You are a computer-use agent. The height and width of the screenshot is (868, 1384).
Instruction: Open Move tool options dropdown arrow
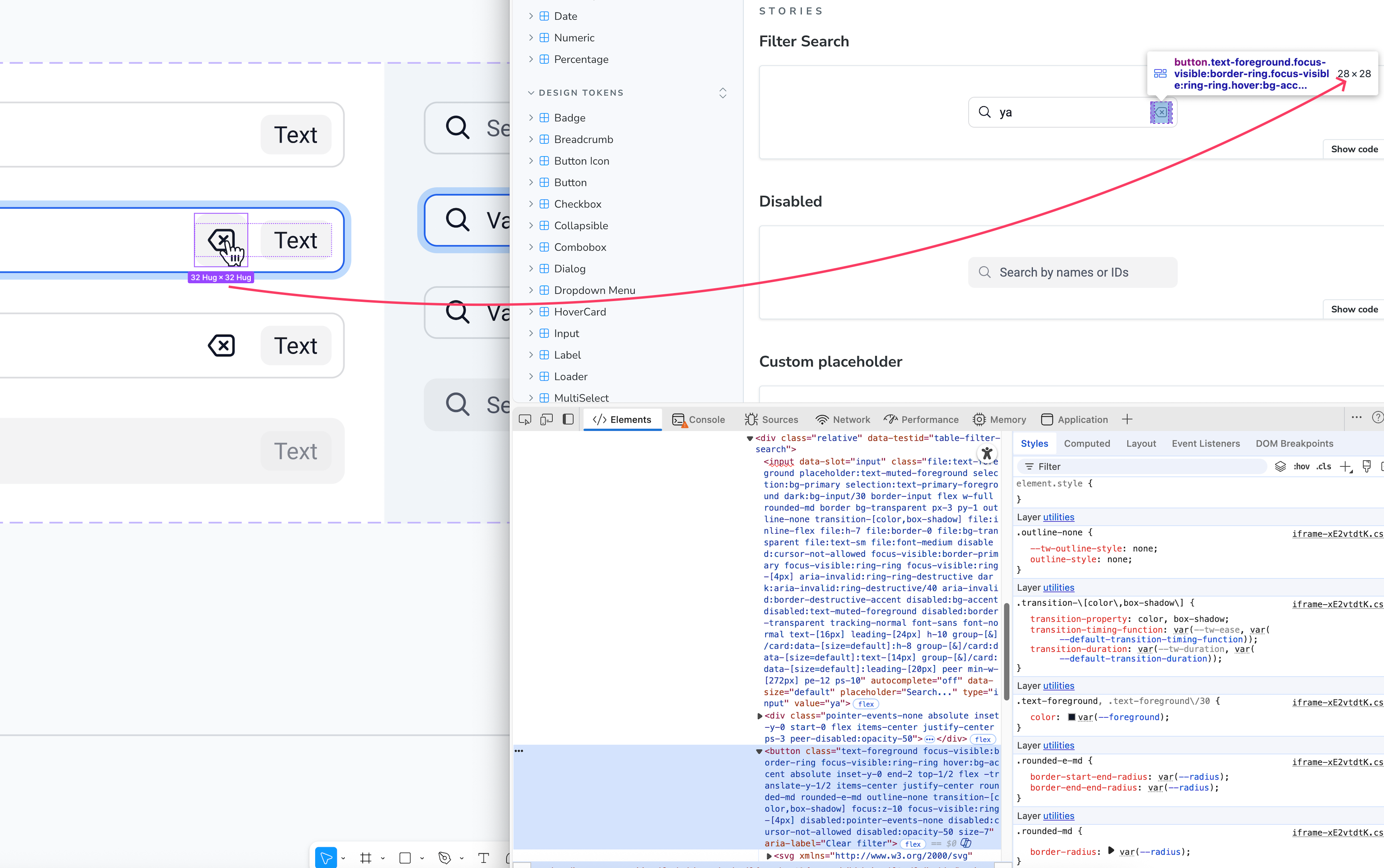pyautogui.click(x=343, y=859)
